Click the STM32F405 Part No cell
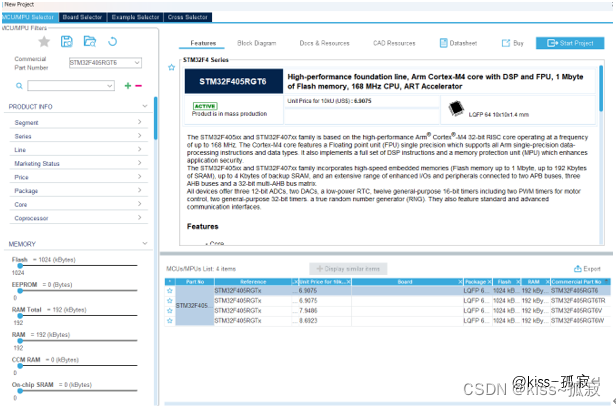Screen dimensions: 616x406 click(195, 306)
